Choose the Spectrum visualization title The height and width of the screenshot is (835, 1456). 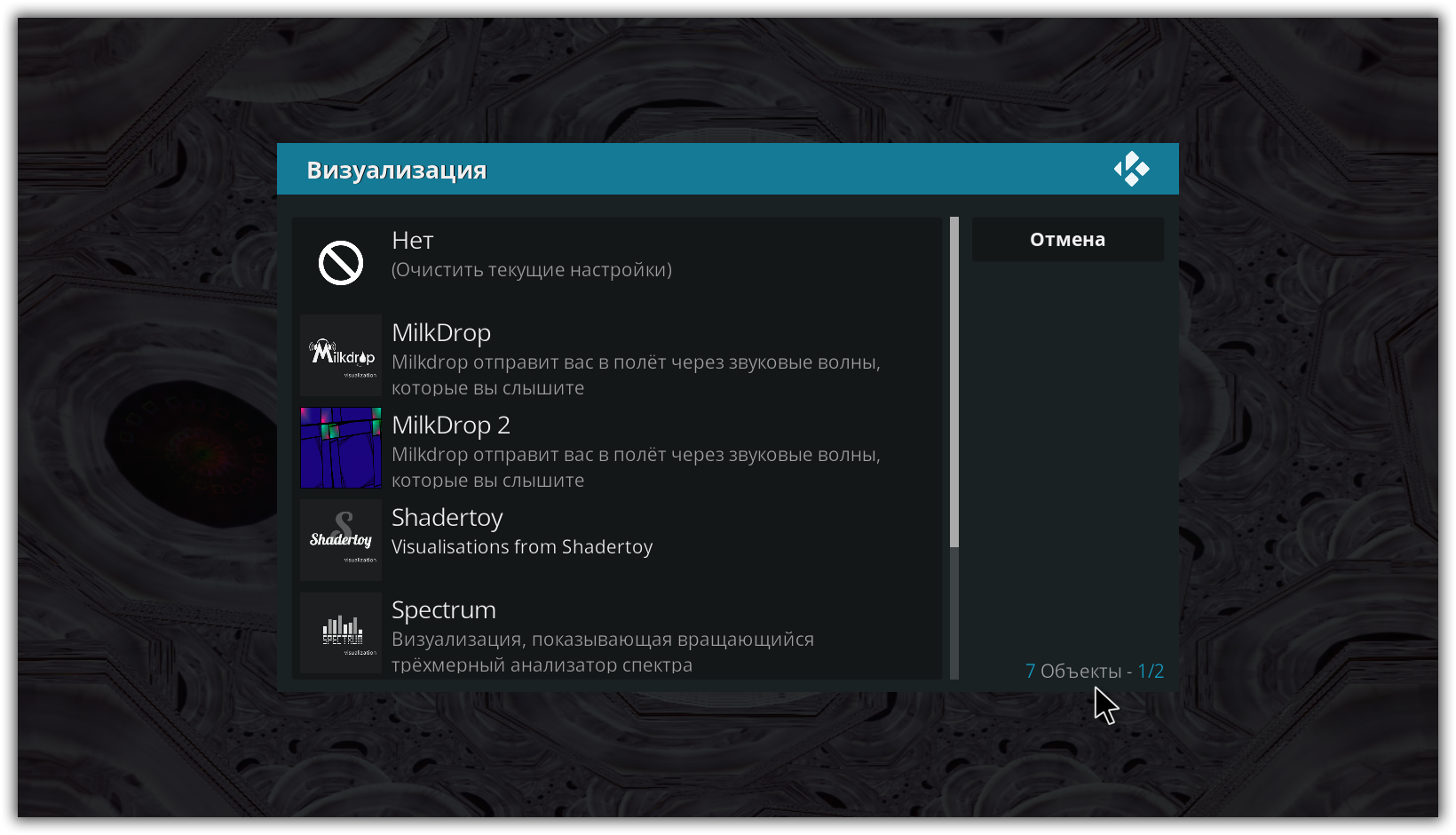coord(444,610)
